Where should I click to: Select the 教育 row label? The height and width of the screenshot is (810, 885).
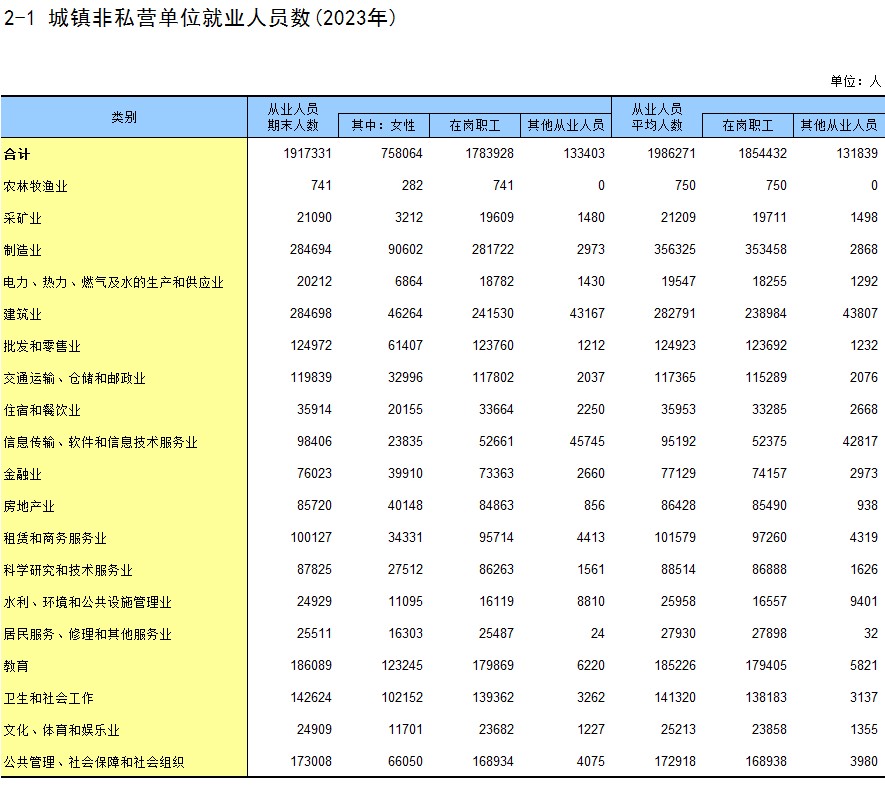pyautogui.click(x=17, y=666)
